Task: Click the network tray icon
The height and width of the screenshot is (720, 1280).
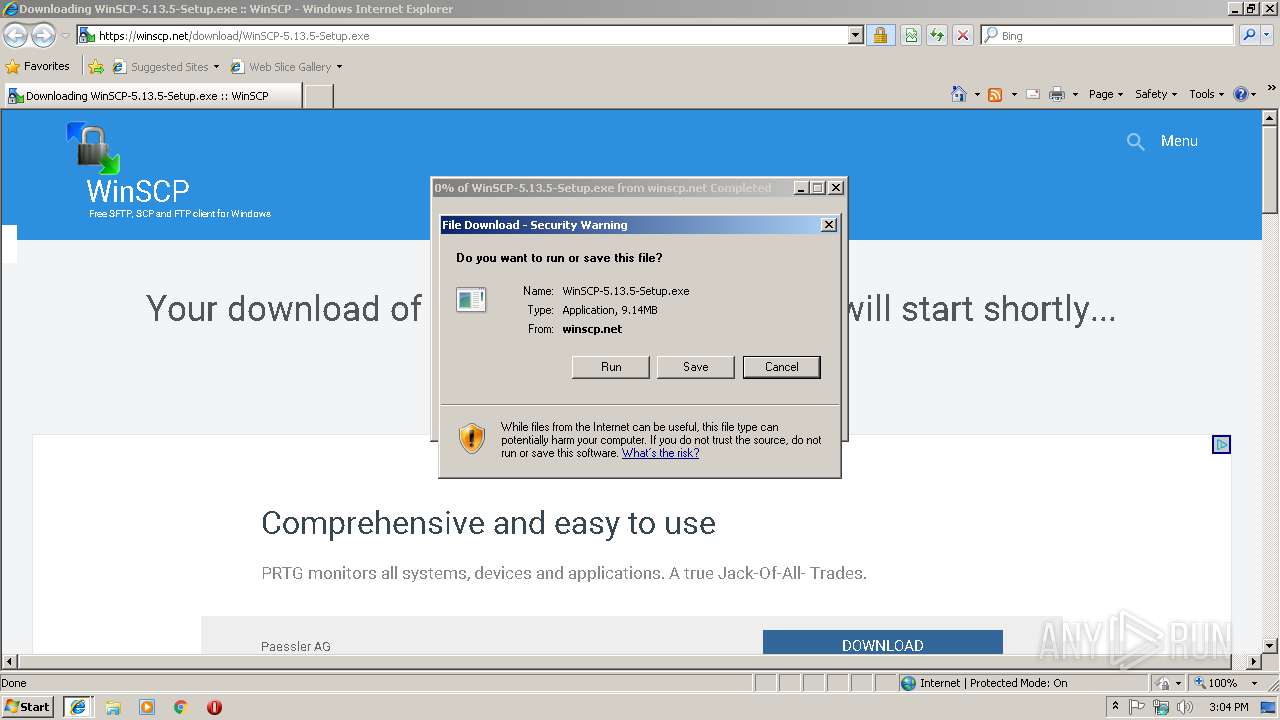Action: pyautogui.click(x=1161, y=707)
